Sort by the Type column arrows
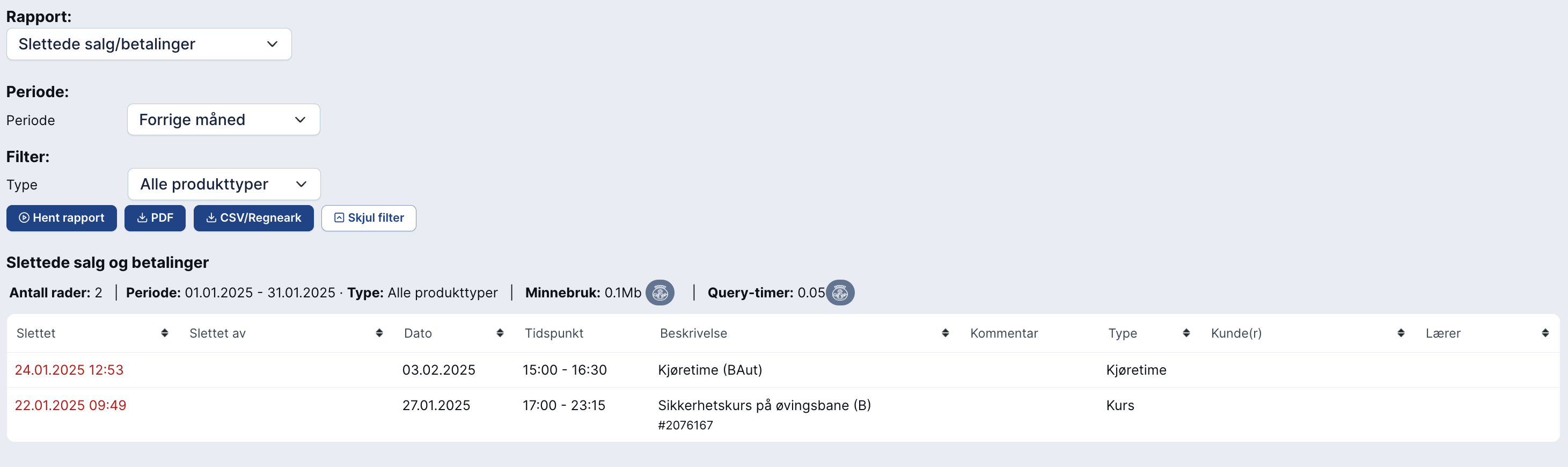This screenshot has height=467, width=1568. pos(1186,333)
